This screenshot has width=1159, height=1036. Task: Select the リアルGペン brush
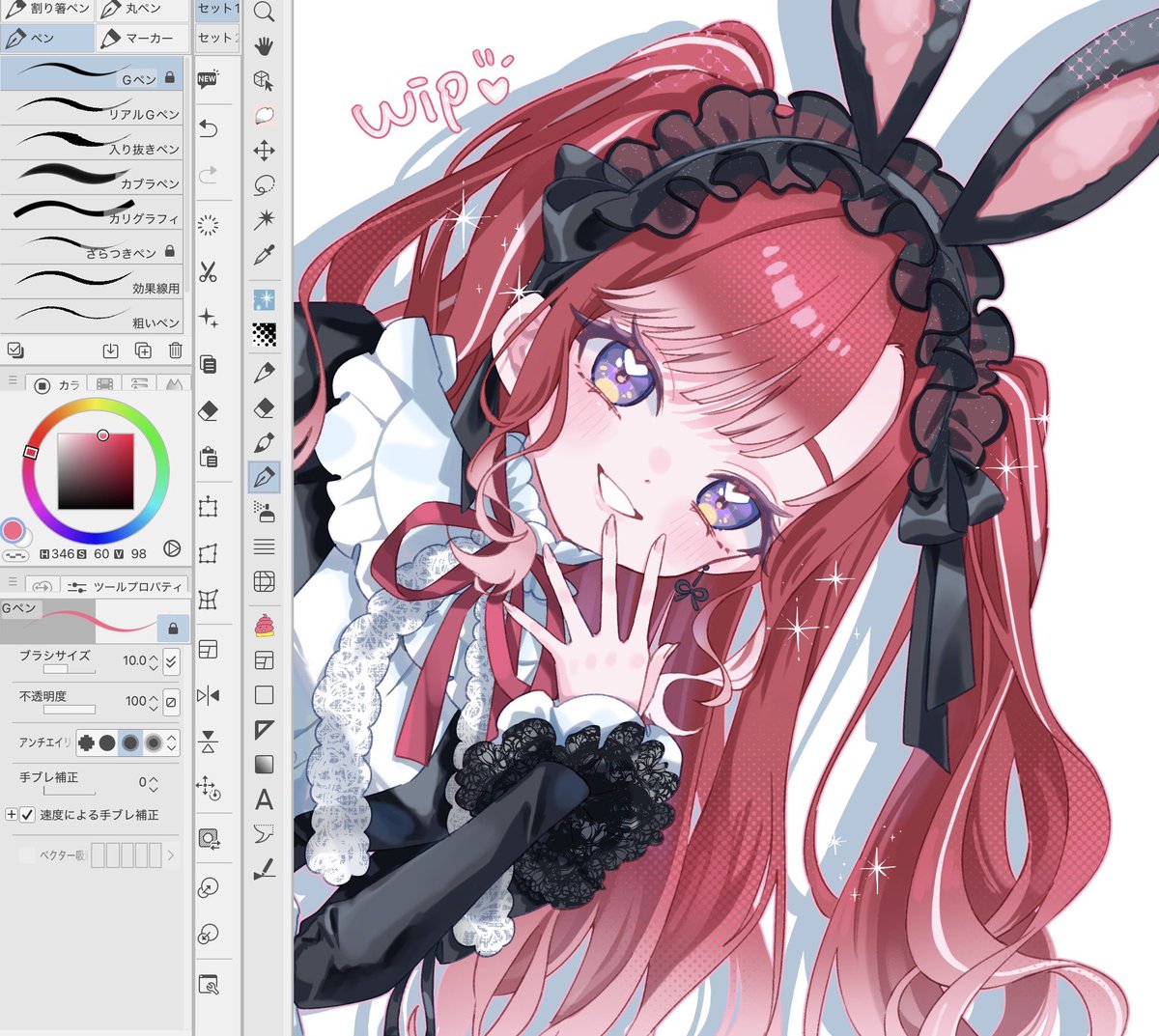pyautogui.click(x=92, y=108)
